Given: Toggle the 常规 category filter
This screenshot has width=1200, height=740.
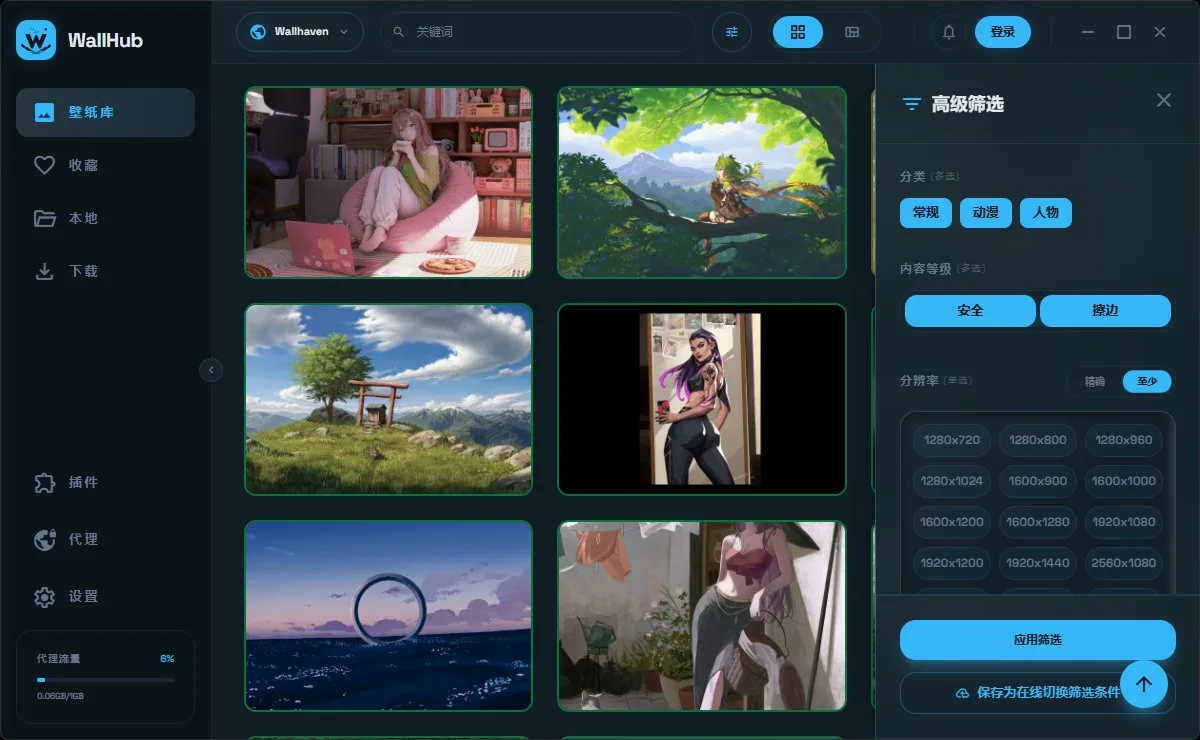Looking at the screenshot, I should click(926, 212).
